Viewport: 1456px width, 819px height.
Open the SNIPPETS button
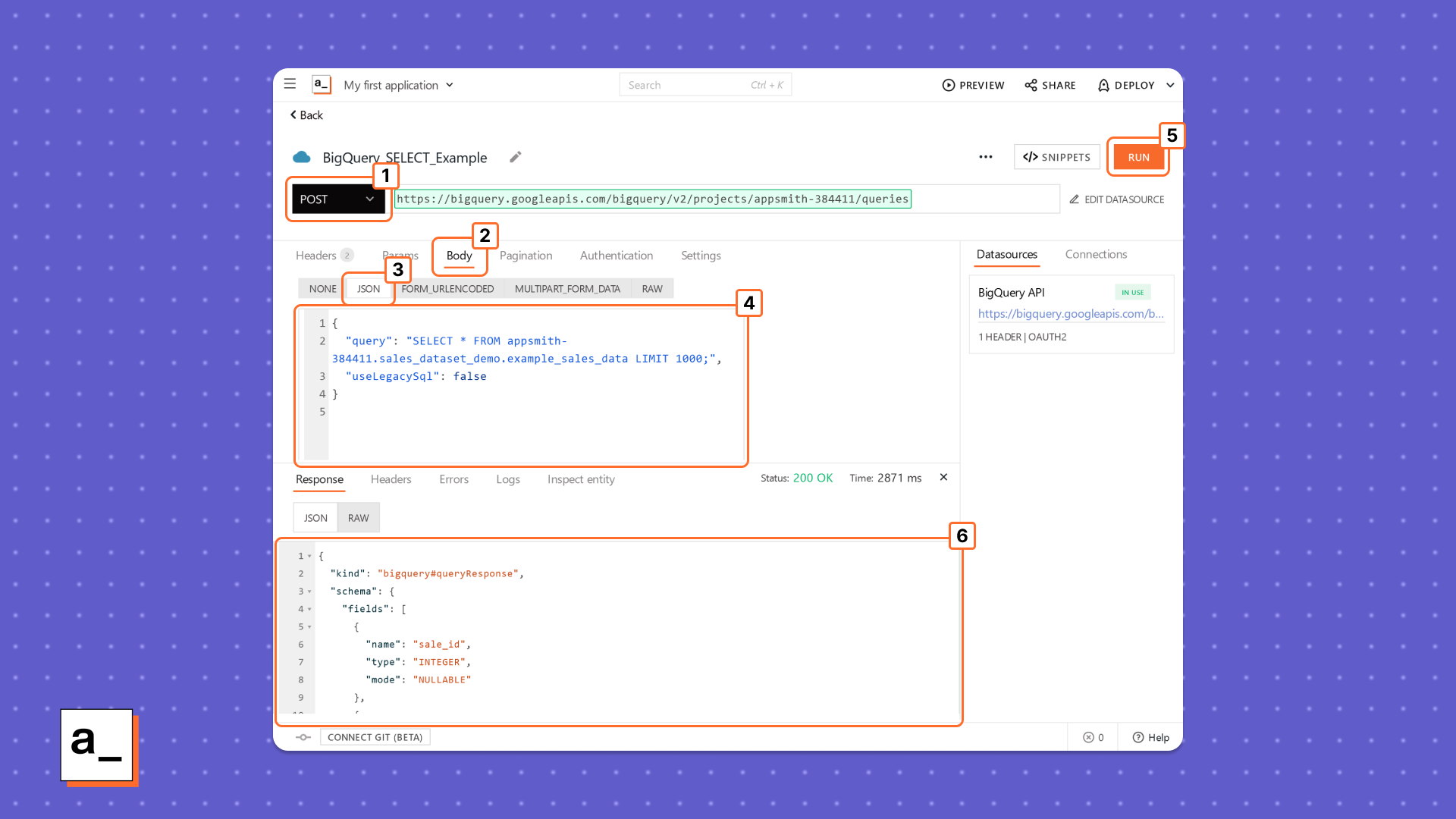point(1056,157)
